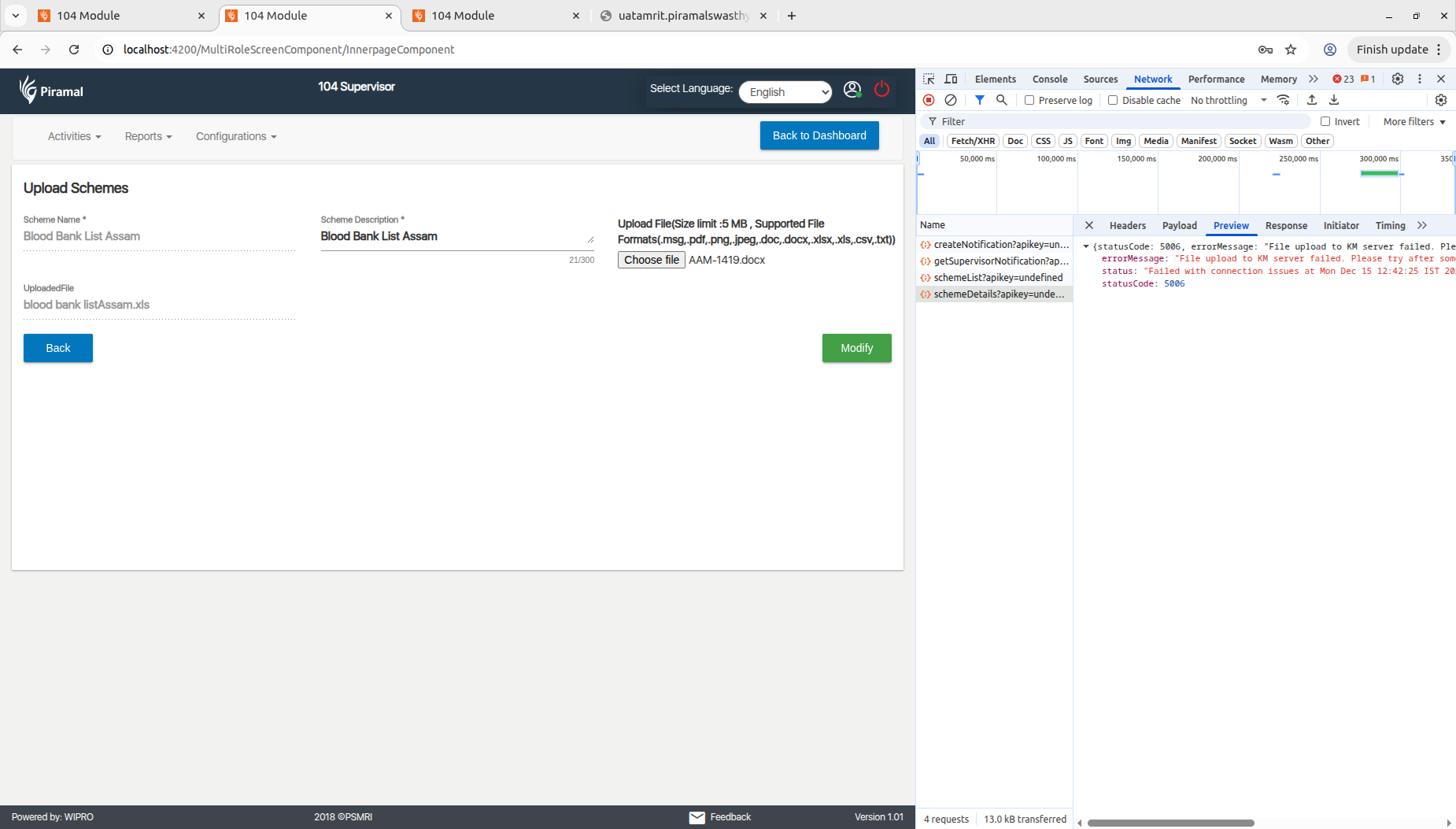Click the DevTools inspect element icon

(929, 79)
